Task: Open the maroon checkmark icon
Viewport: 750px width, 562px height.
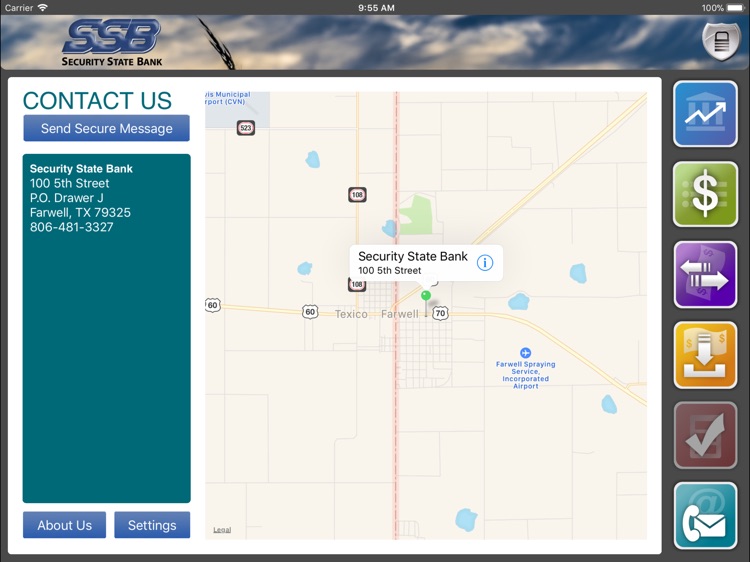Action: (x=705, y=435)
